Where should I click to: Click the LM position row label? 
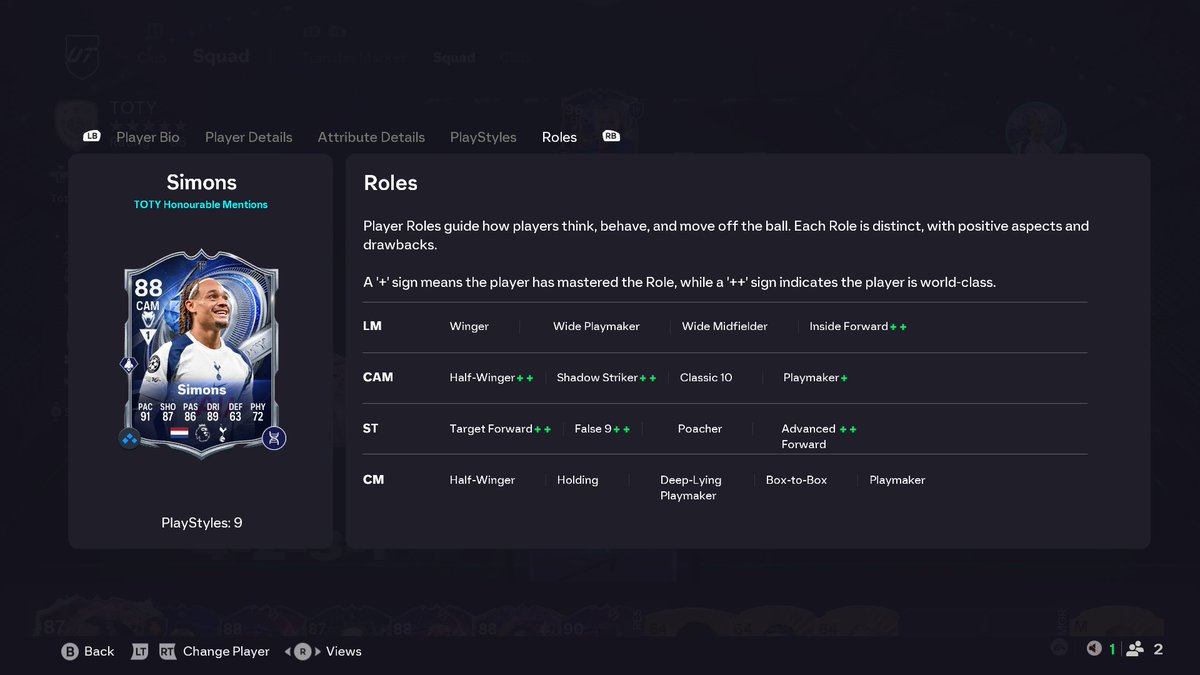tap(372, 326)
